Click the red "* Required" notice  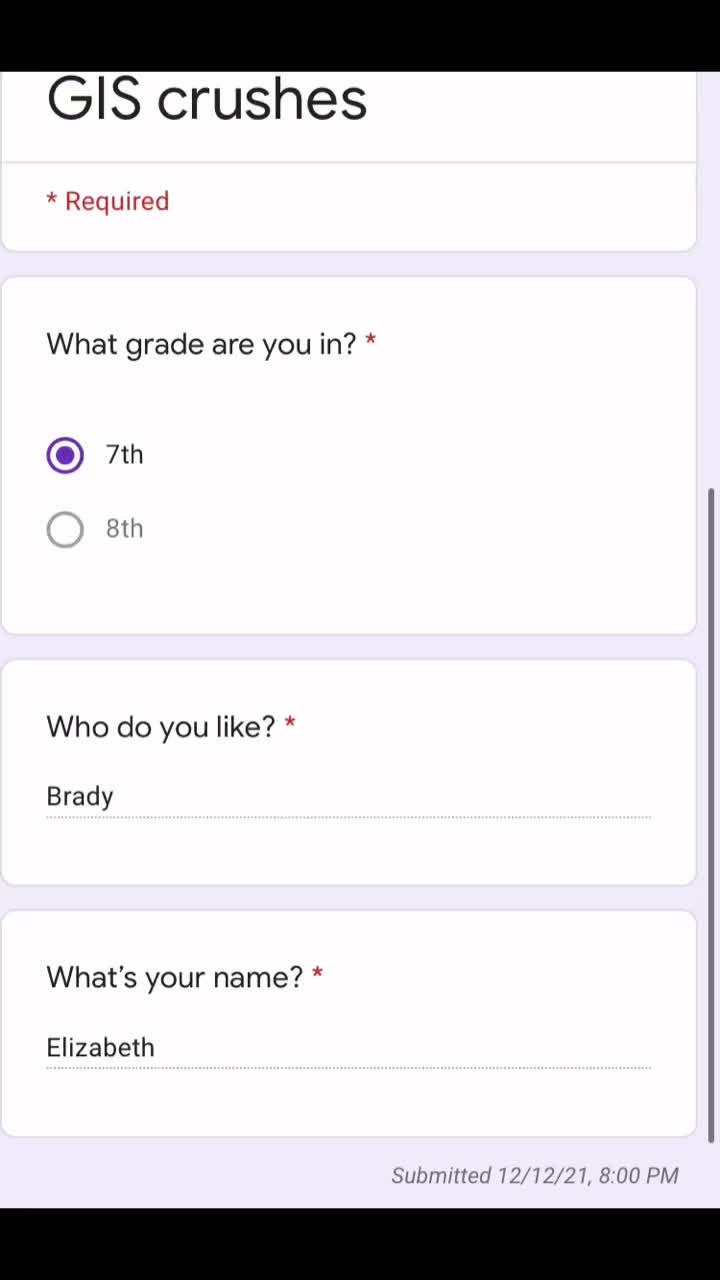108,201
